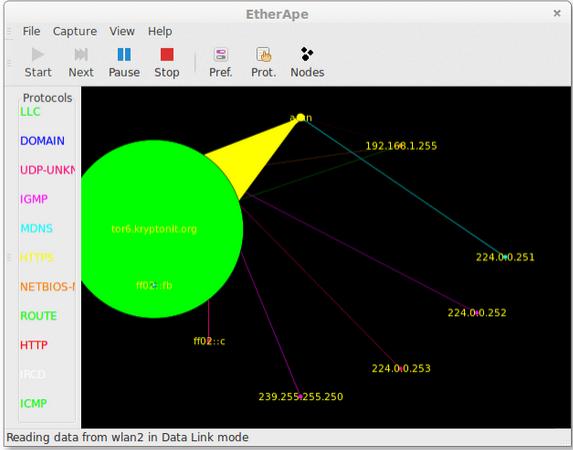Open the Capture menu
This screenshot has width=573, height=450.
(75, 32)
